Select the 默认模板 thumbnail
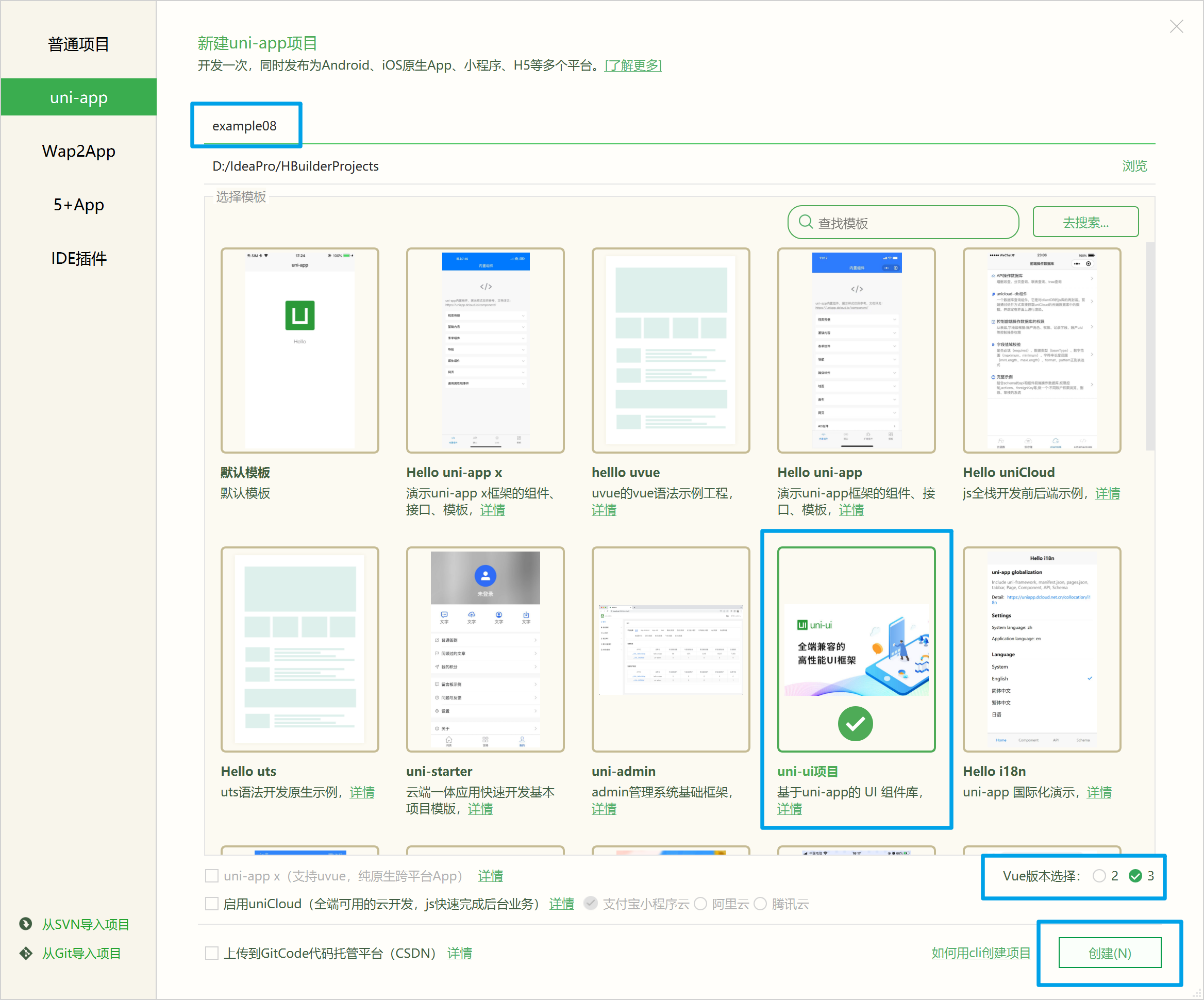The height and width of the screenshot is (1000, 1204). (x=300, y=351)
